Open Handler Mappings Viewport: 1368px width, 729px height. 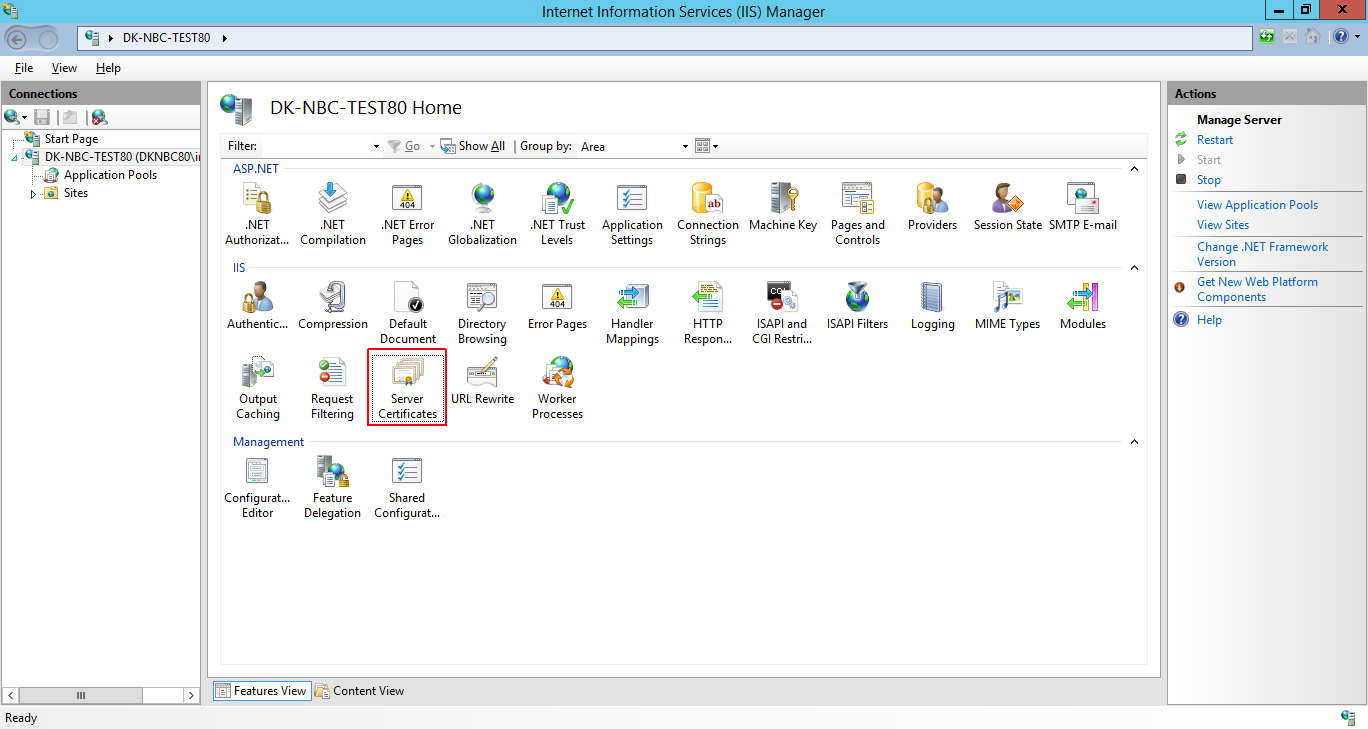coord(632,310)
